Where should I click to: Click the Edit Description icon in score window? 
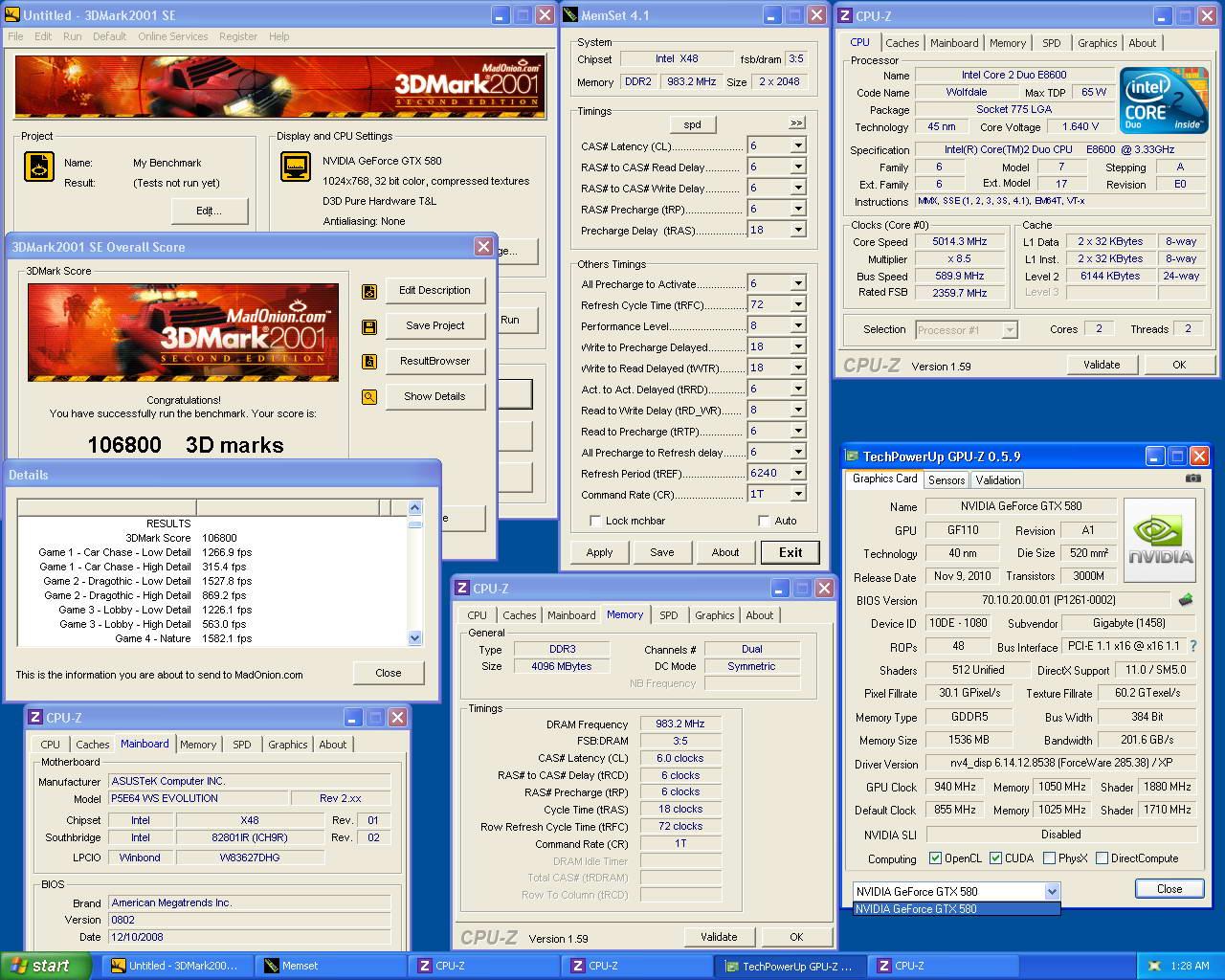tap(369, 291)
